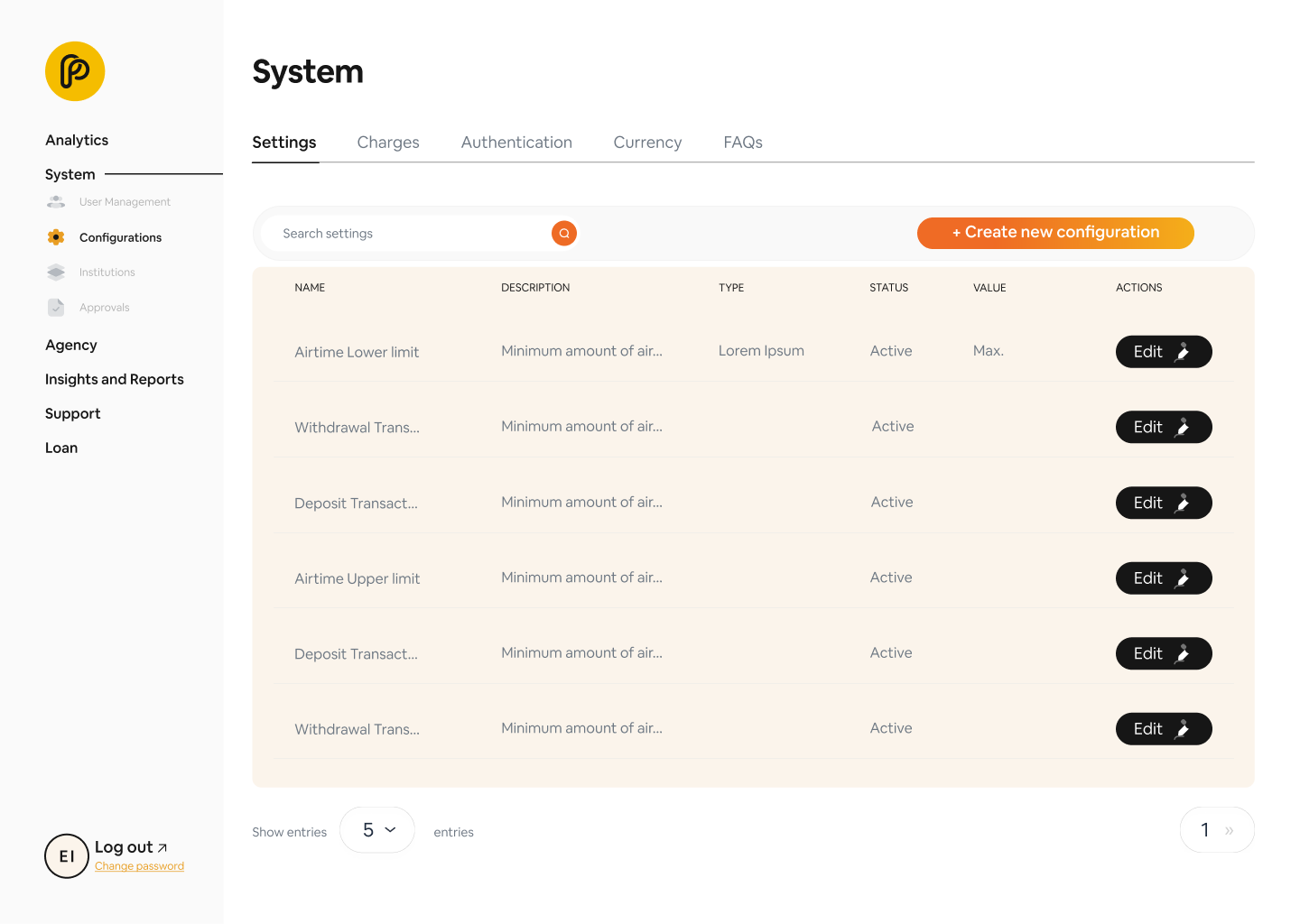Viewport: 1300px width, 924px height.
Task: Click the orange Configurations gear icon
Action: (x=56, y=237)
